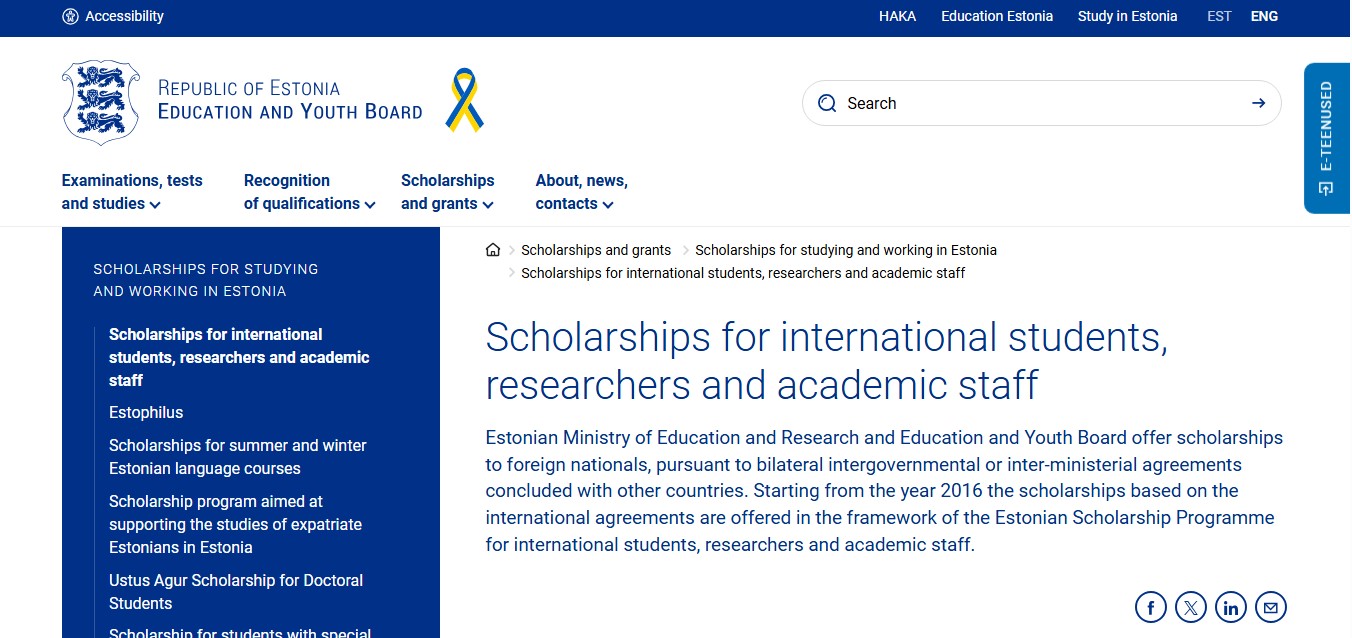Share the page on X
The width and height of the screenshot is (1352, 638).
[x=1191, y=607]
